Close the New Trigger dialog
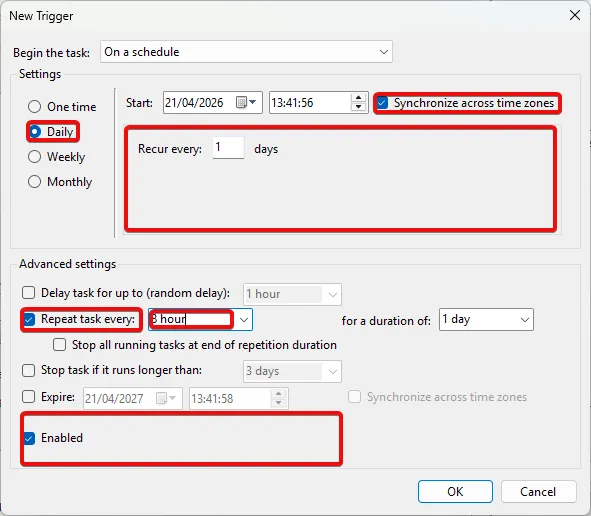The height and width of the screenshot is (516, 591). tap(575, 15)
